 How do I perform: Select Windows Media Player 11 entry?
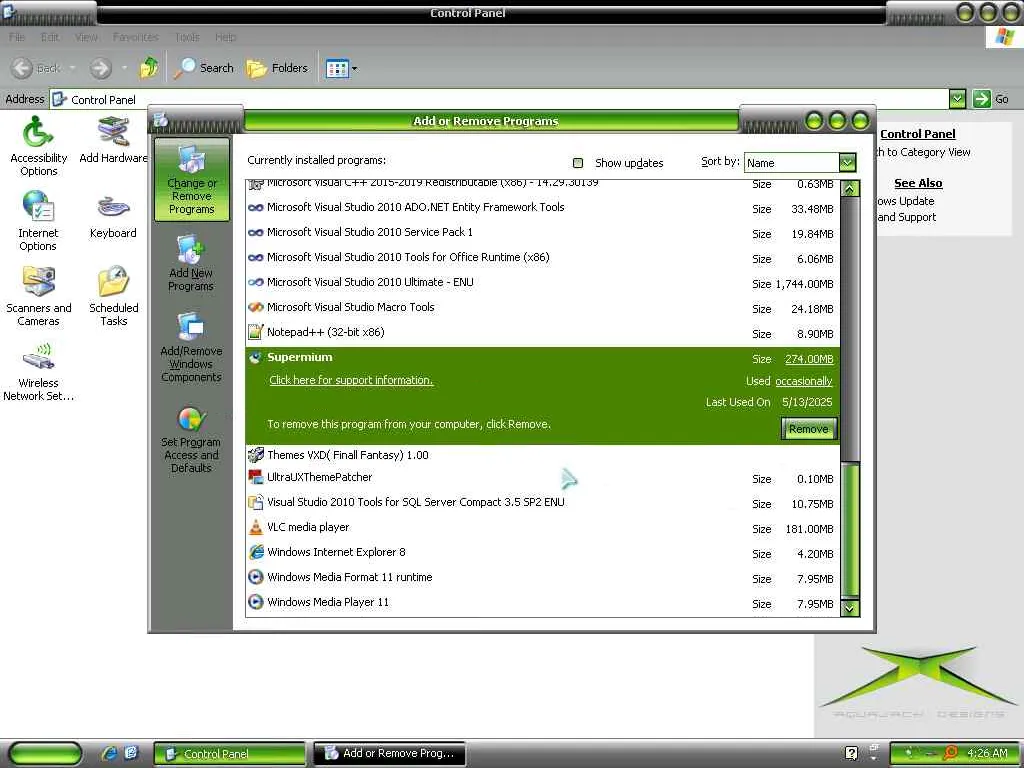543,603
